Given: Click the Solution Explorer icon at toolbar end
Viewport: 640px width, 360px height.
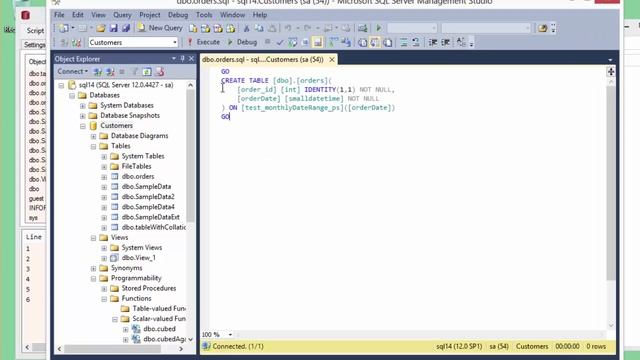Looking at the screenshot, I should (542, 28).
